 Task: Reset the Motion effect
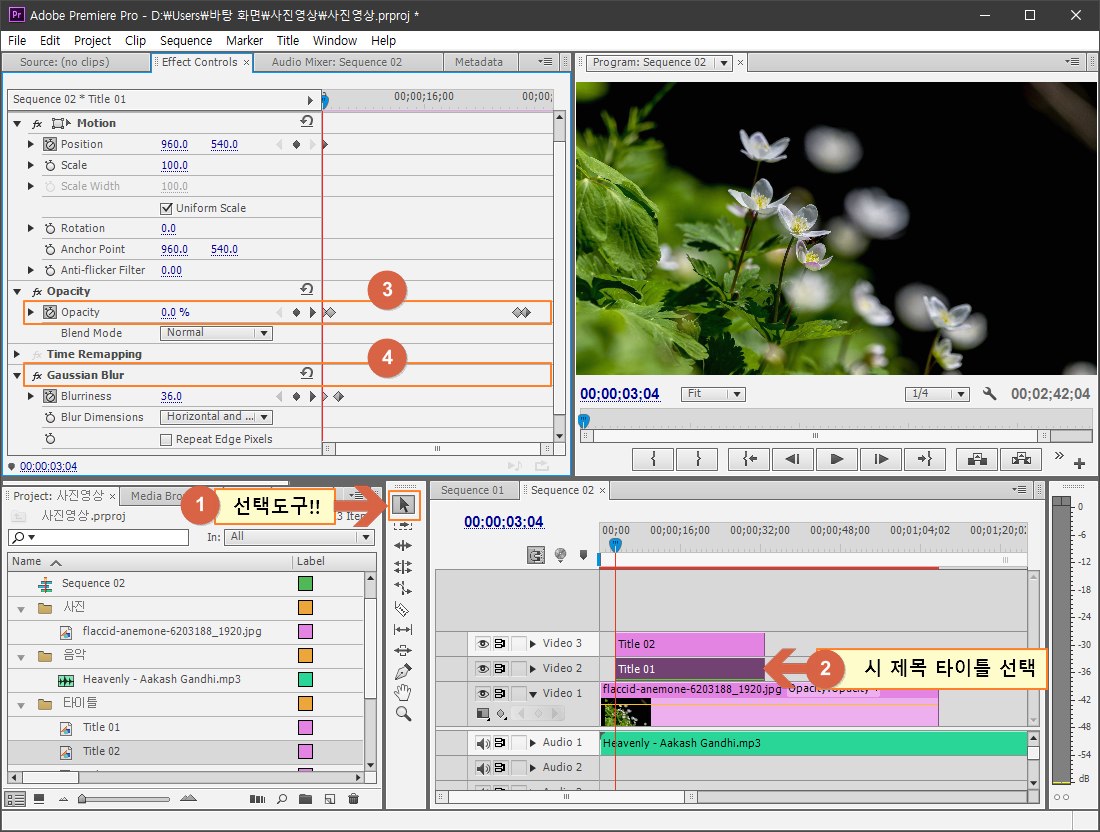click(x=307, y=121)
